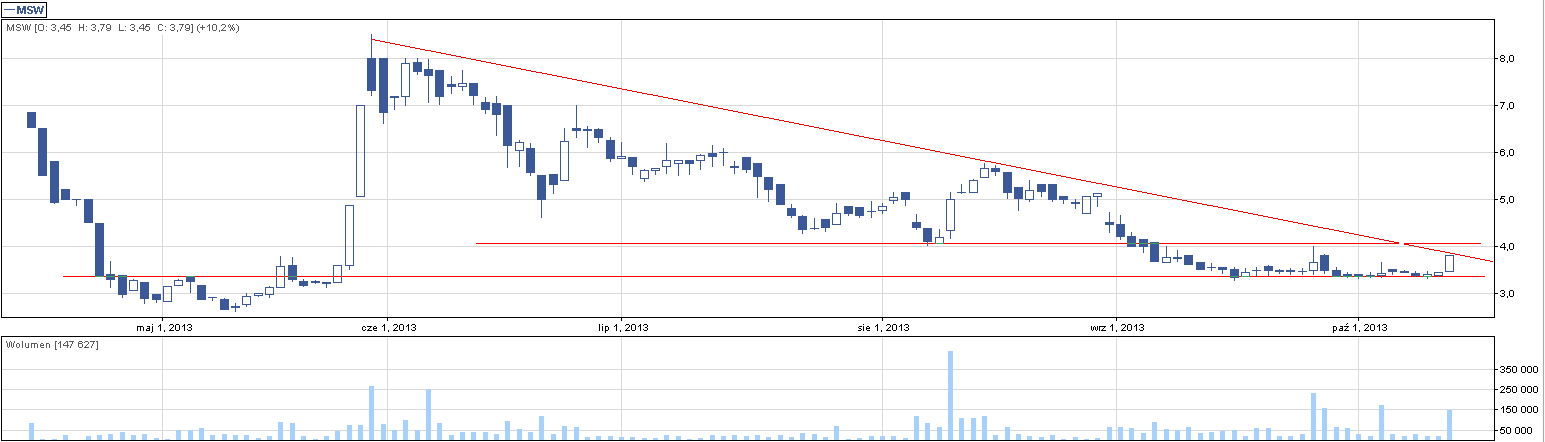
Task: Click the MSW legend label at top-left
Action: [26, 9]
